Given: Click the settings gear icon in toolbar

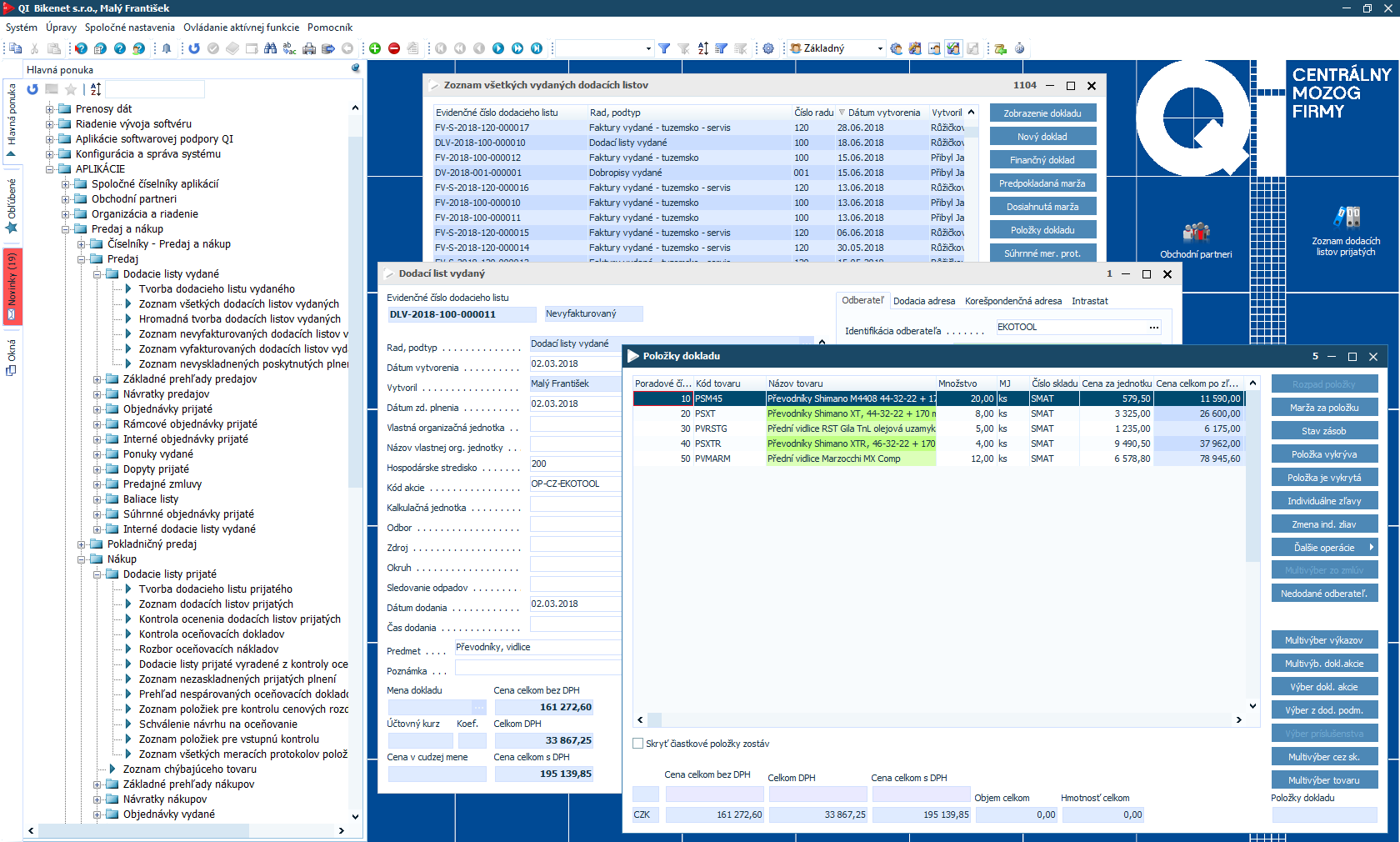Looking at the screenshot, I should (x=768, y=48).
